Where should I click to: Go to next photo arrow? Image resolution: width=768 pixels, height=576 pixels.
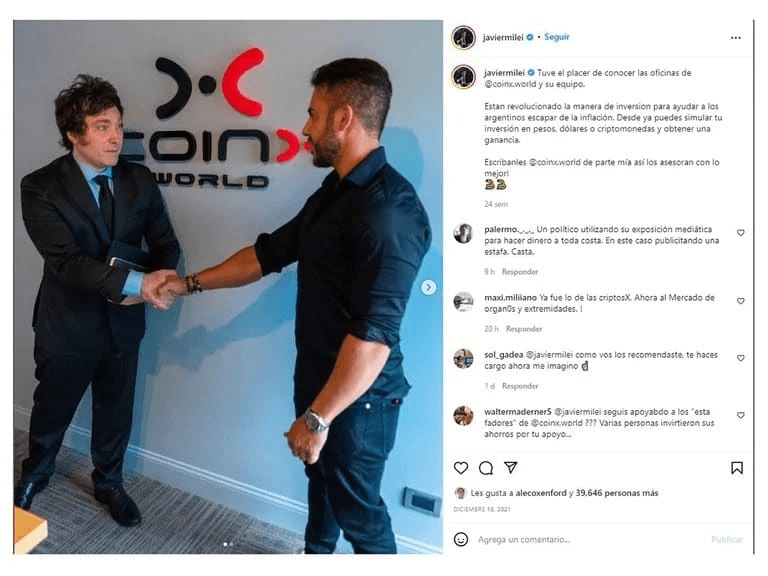coord(428,287)
